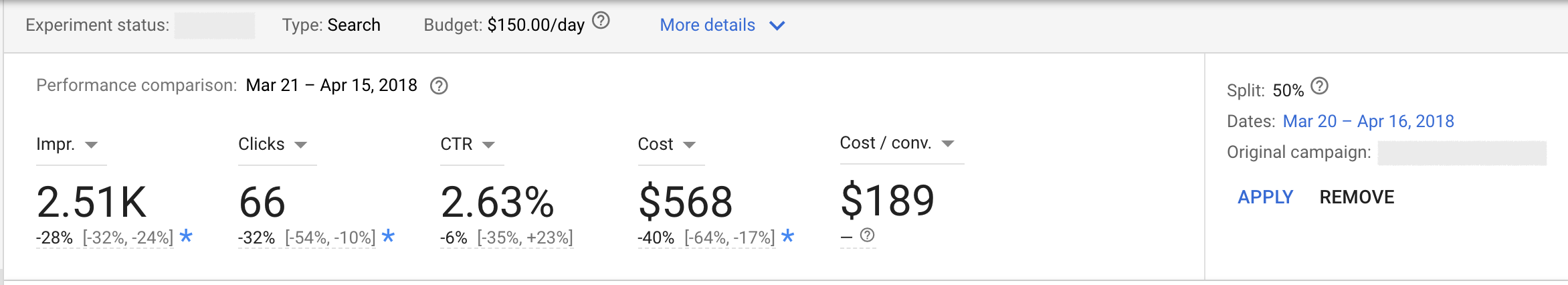Click the help icon next to Budget
Screen dimensions: 1568x285
tap(601, 21)
